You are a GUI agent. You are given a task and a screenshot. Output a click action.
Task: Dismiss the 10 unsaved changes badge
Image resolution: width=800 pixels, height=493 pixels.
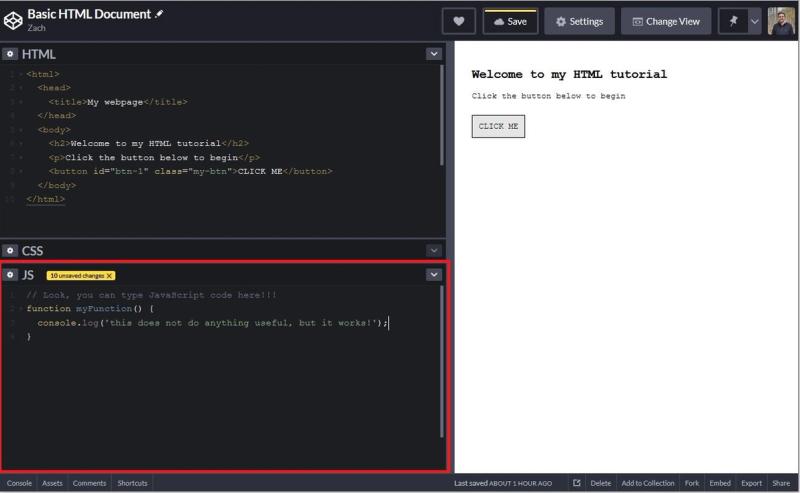109,276
